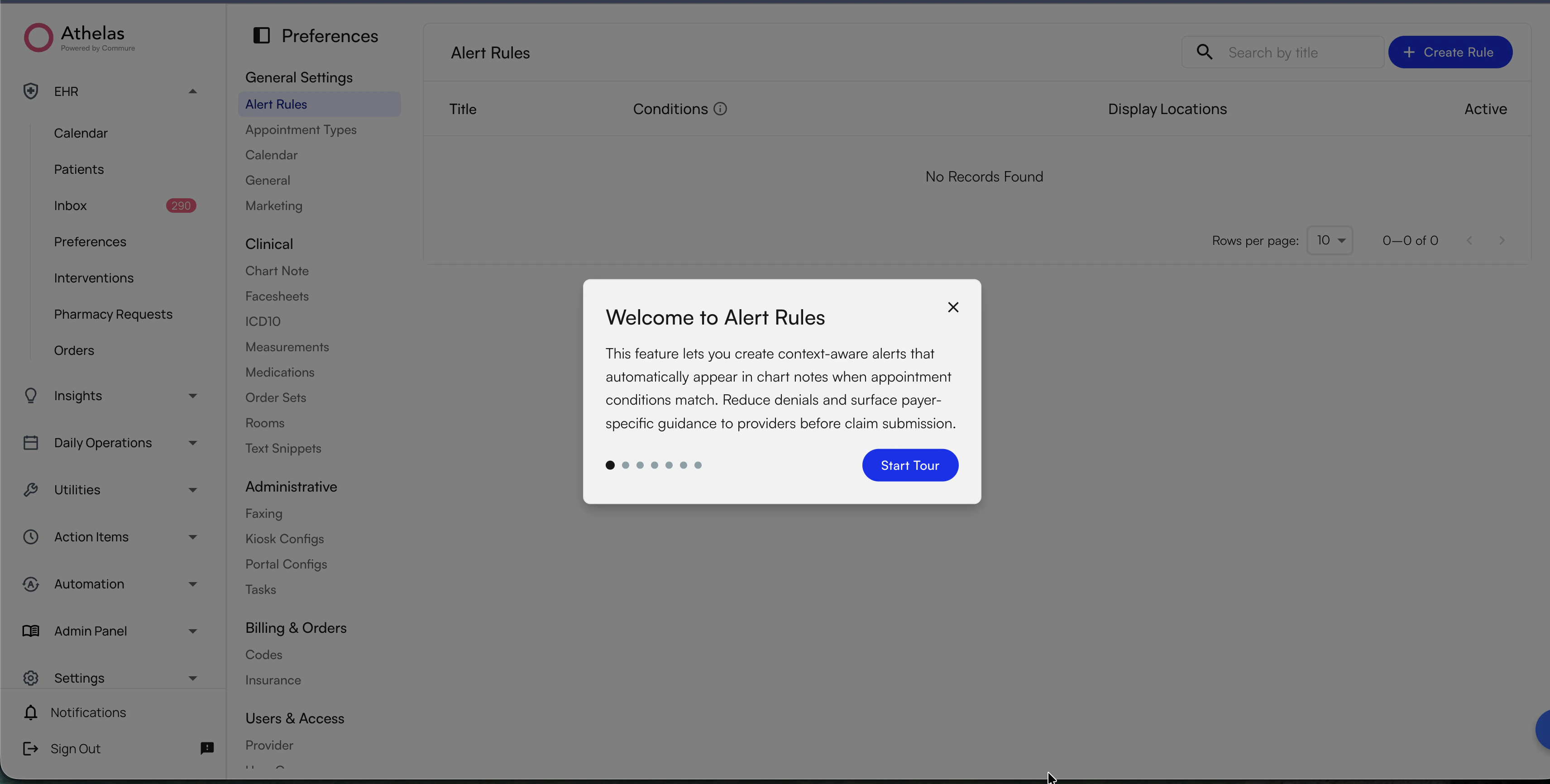This screenshot has width=1550, height=784.
Task: Click the EHR shield icon in sidebar
Action: tap(30, 91)
